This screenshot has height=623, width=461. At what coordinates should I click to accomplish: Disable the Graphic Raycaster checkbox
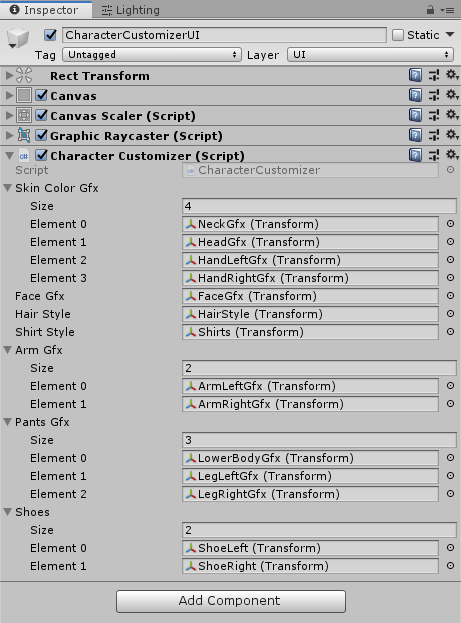41,135
